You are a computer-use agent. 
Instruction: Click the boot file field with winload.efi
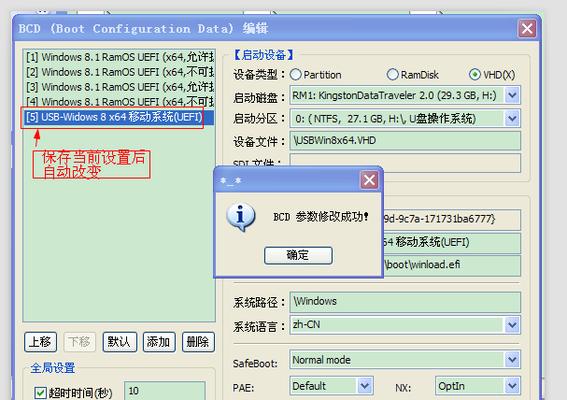452,265
